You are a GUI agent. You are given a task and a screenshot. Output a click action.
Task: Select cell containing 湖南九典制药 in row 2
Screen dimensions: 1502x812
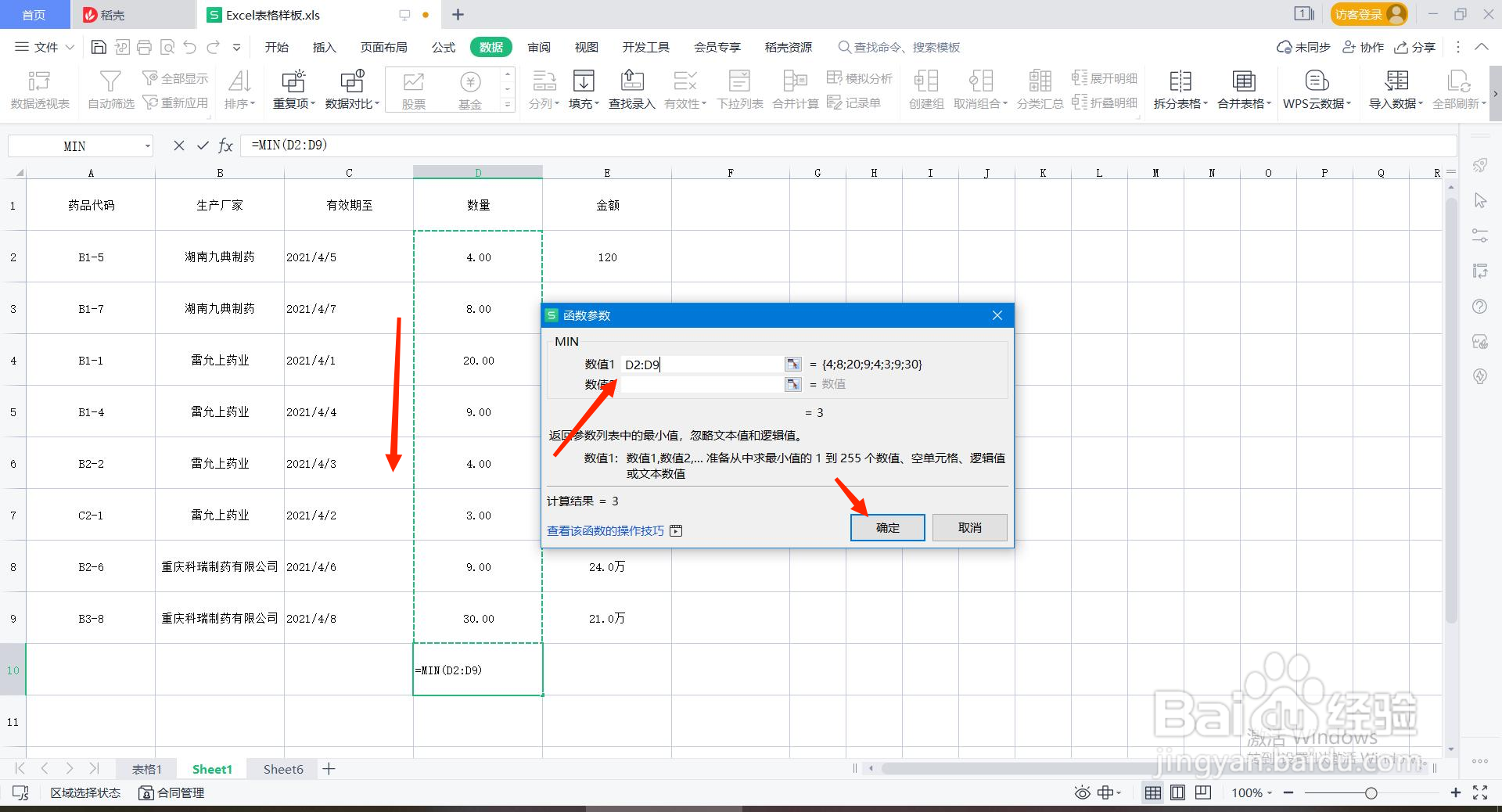[x=220, y=257]
